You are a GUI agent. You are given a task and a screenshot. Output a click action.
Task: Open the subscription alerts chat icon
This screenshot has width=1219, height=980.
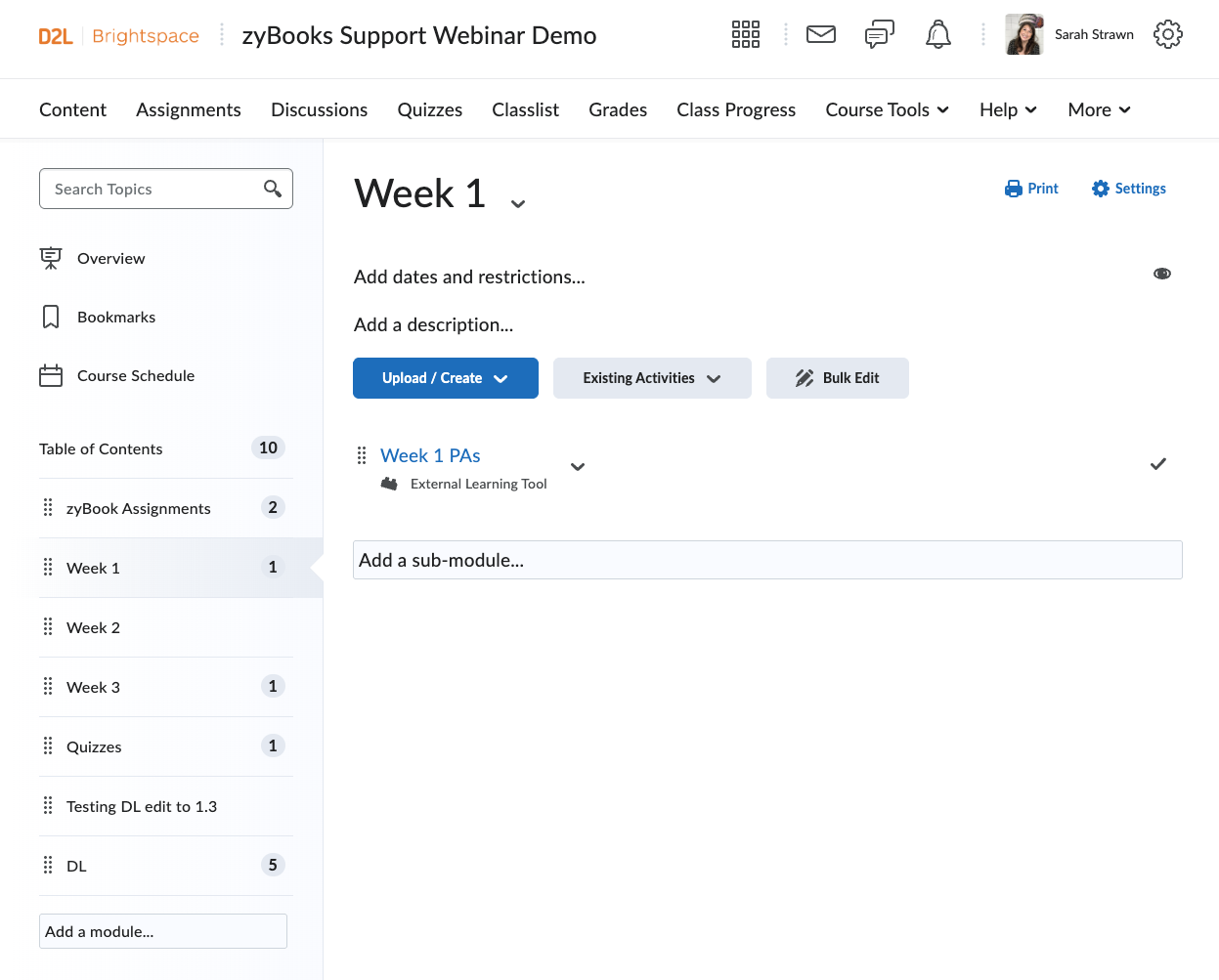click(x=880, y=35)
